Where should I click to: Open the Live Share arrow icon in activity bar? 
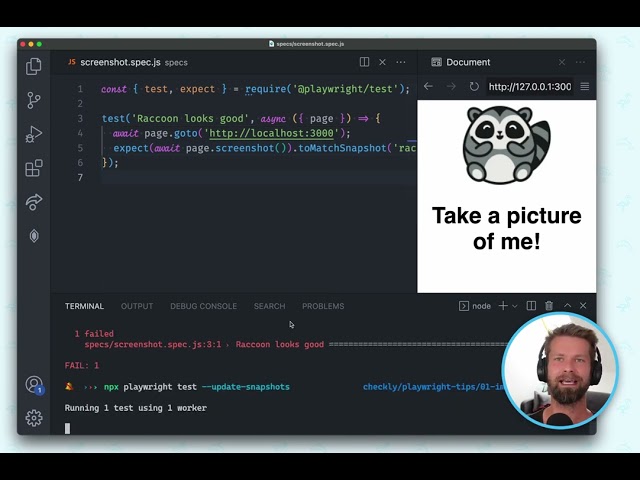click(x=34, y=202)
